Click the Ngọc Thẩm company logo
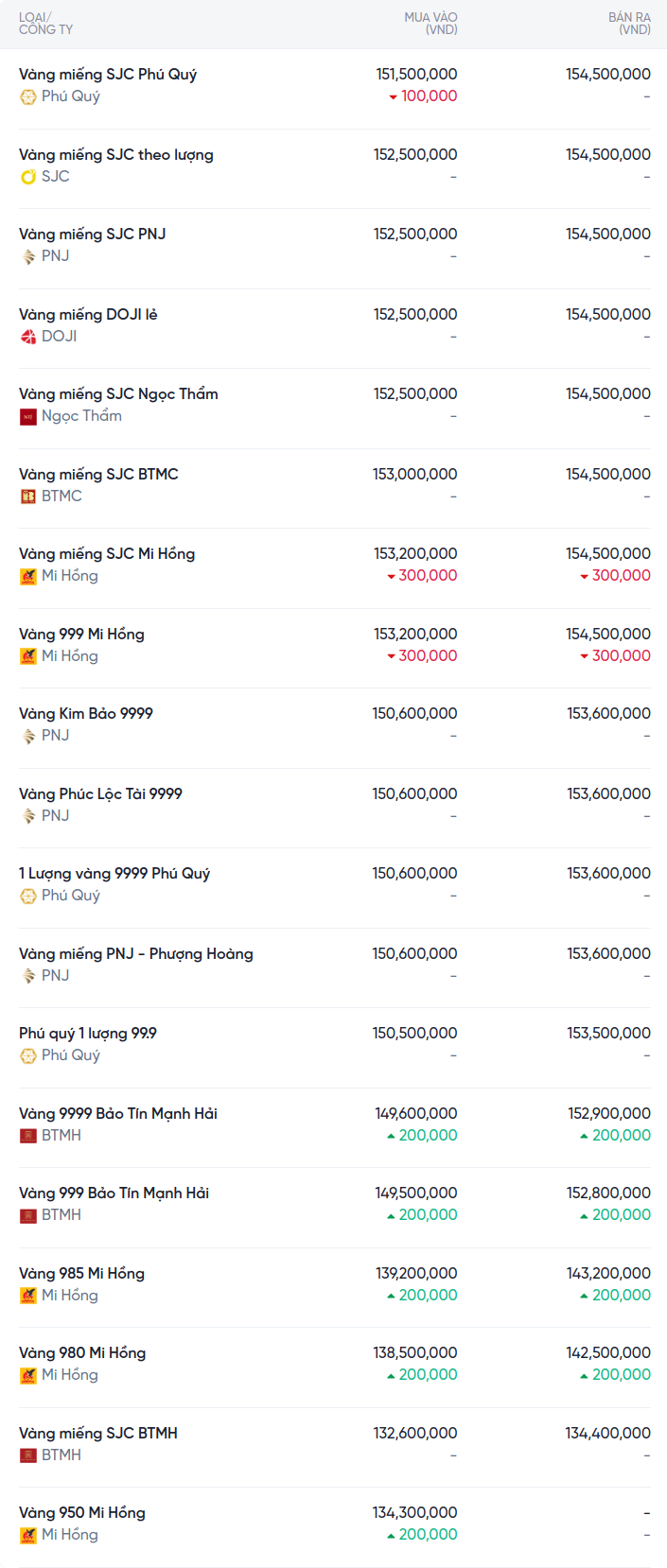This screenshot has width=667, height=1568. click(x=28, y=416)
